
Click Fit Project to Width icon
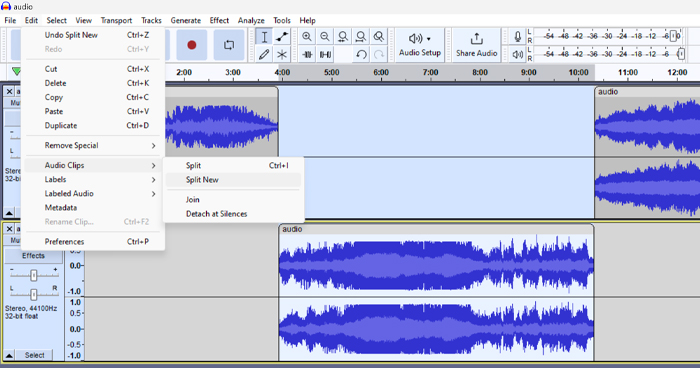[361, 37]
